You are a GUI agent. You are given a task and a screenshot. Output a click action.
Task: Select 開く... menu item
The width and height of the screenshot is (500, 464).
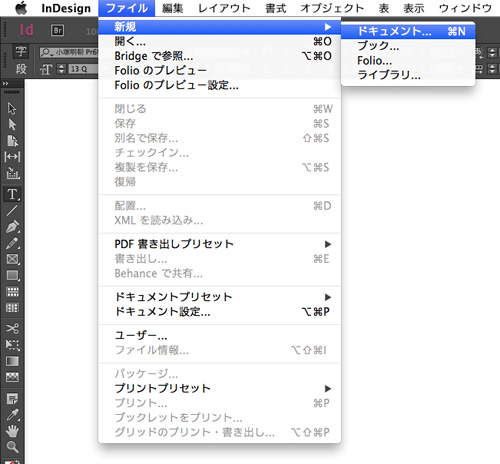219,41
